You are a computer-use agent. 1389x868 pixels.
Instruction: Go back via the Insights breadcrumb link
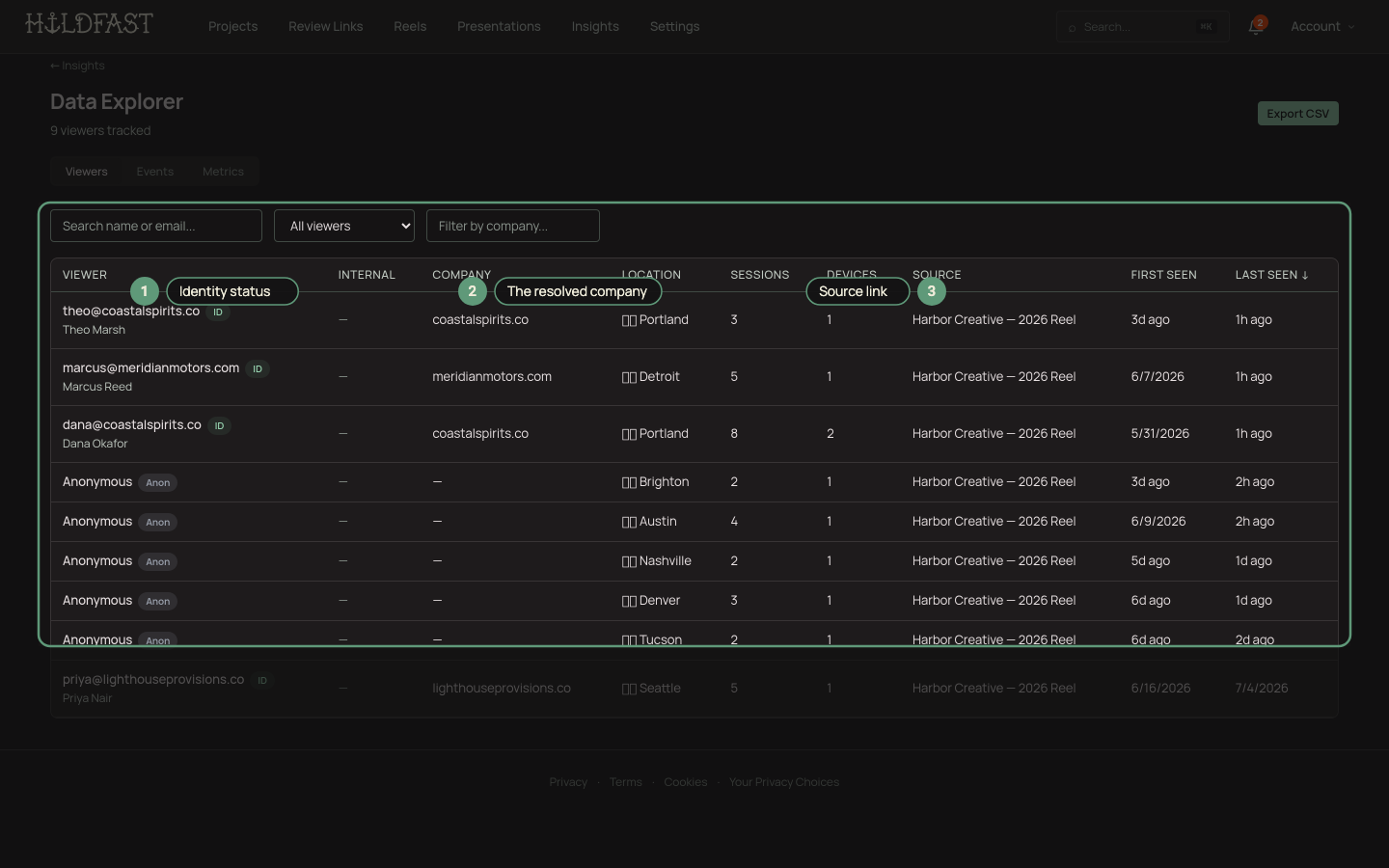tap(77, 66)
